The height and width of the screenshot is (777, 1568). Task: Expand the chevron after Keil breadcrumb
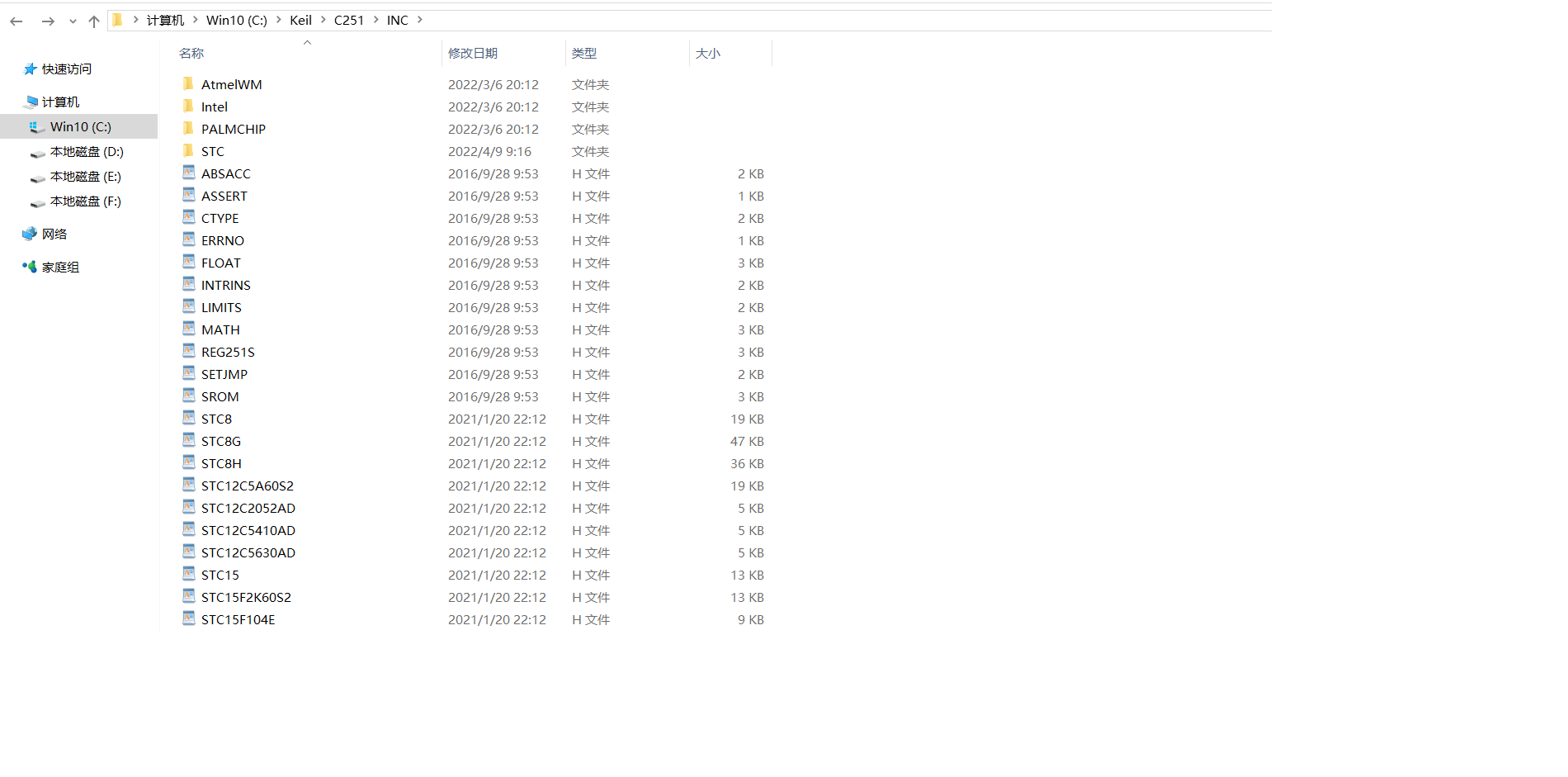pyautogui.click(x=324, y=20)
